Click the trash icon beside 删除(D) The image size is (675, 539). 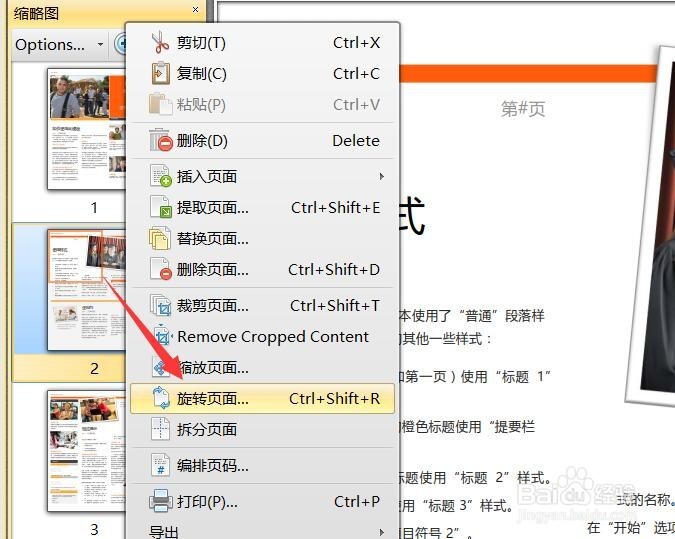pos(161,140)
